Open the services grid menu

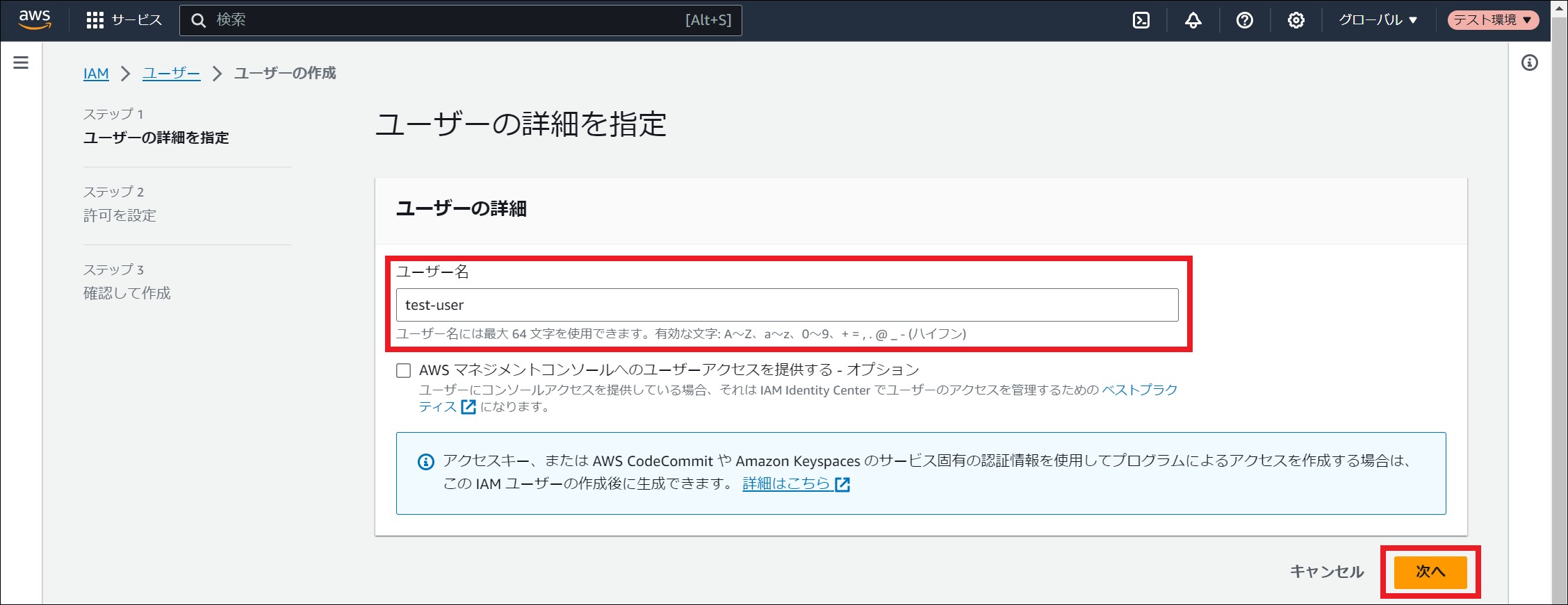pos(95,20)
